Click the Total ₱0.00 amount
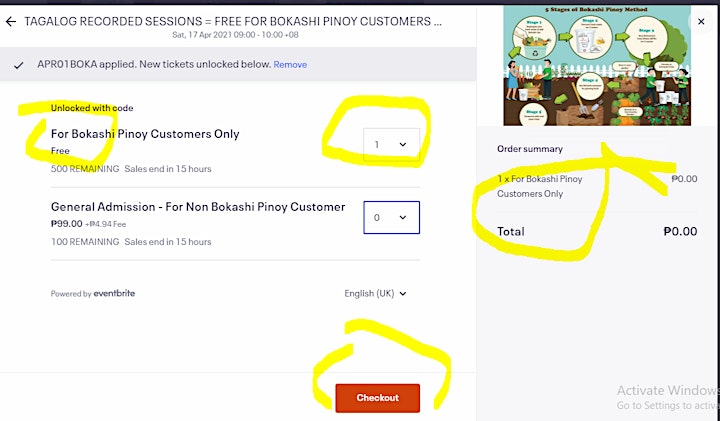 pos(680,231)
